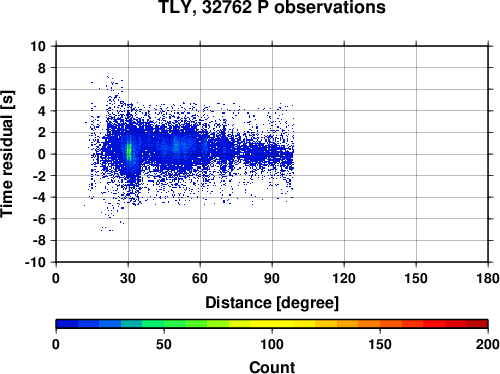This screenshot has width=500, height=374.
Task: Select y-axis tick label "-2"
Action: click(39, 176)
